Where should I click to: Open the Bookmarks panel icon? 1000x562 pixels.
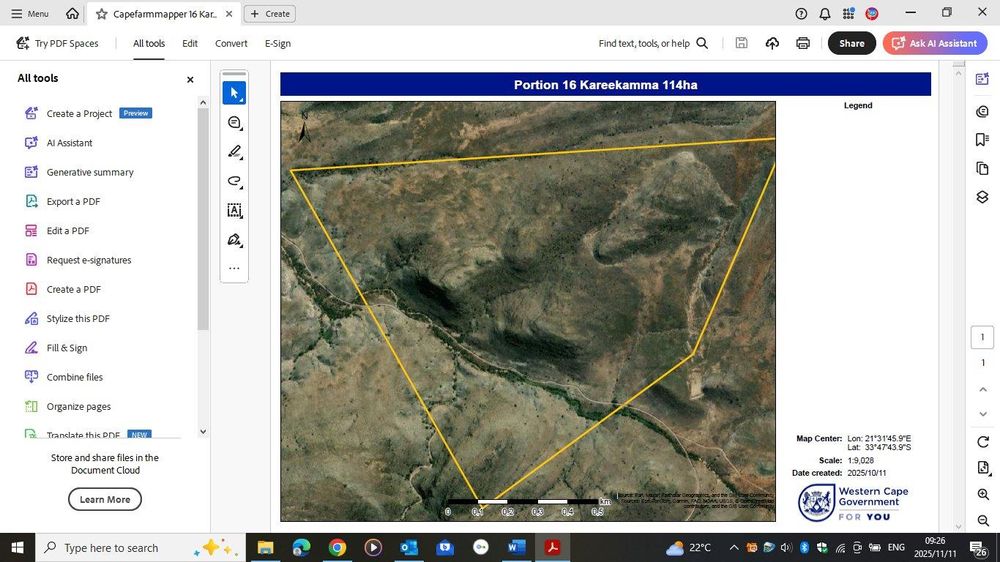point(982,140)
